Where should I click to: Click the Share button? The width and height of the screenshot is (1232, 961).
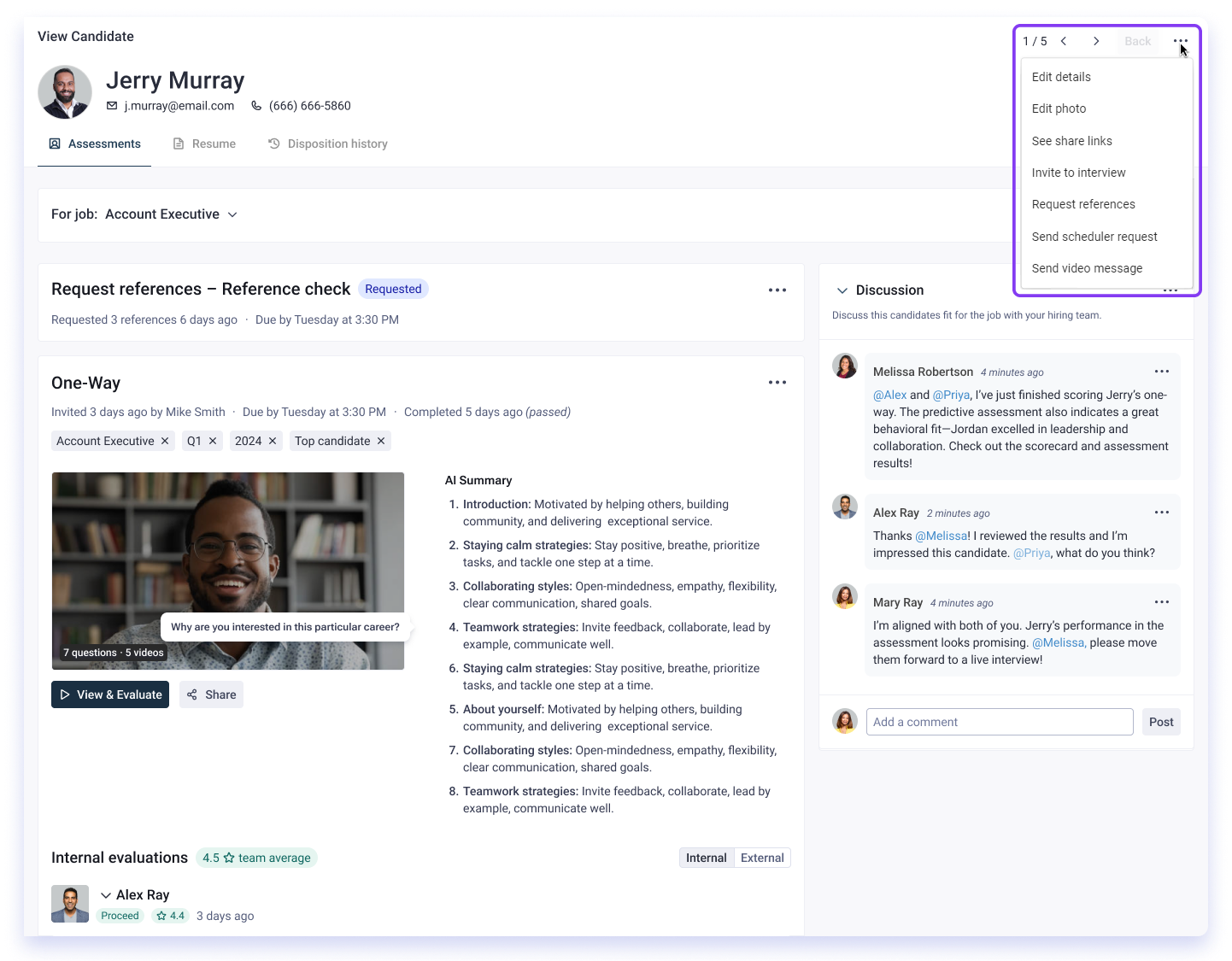pos(212,694)
